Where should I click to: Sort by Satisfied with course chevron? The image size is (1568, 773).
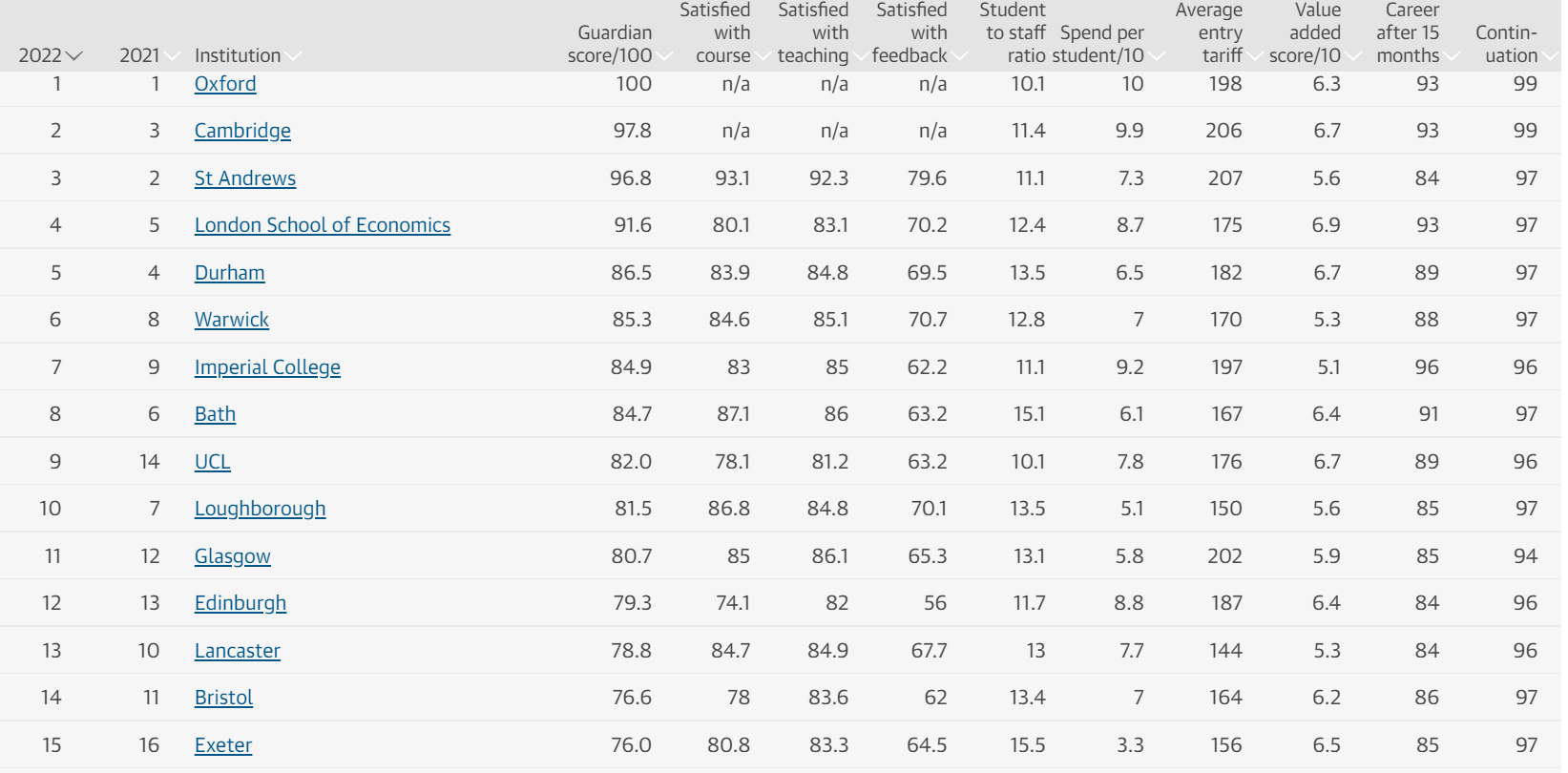point(763,56)
